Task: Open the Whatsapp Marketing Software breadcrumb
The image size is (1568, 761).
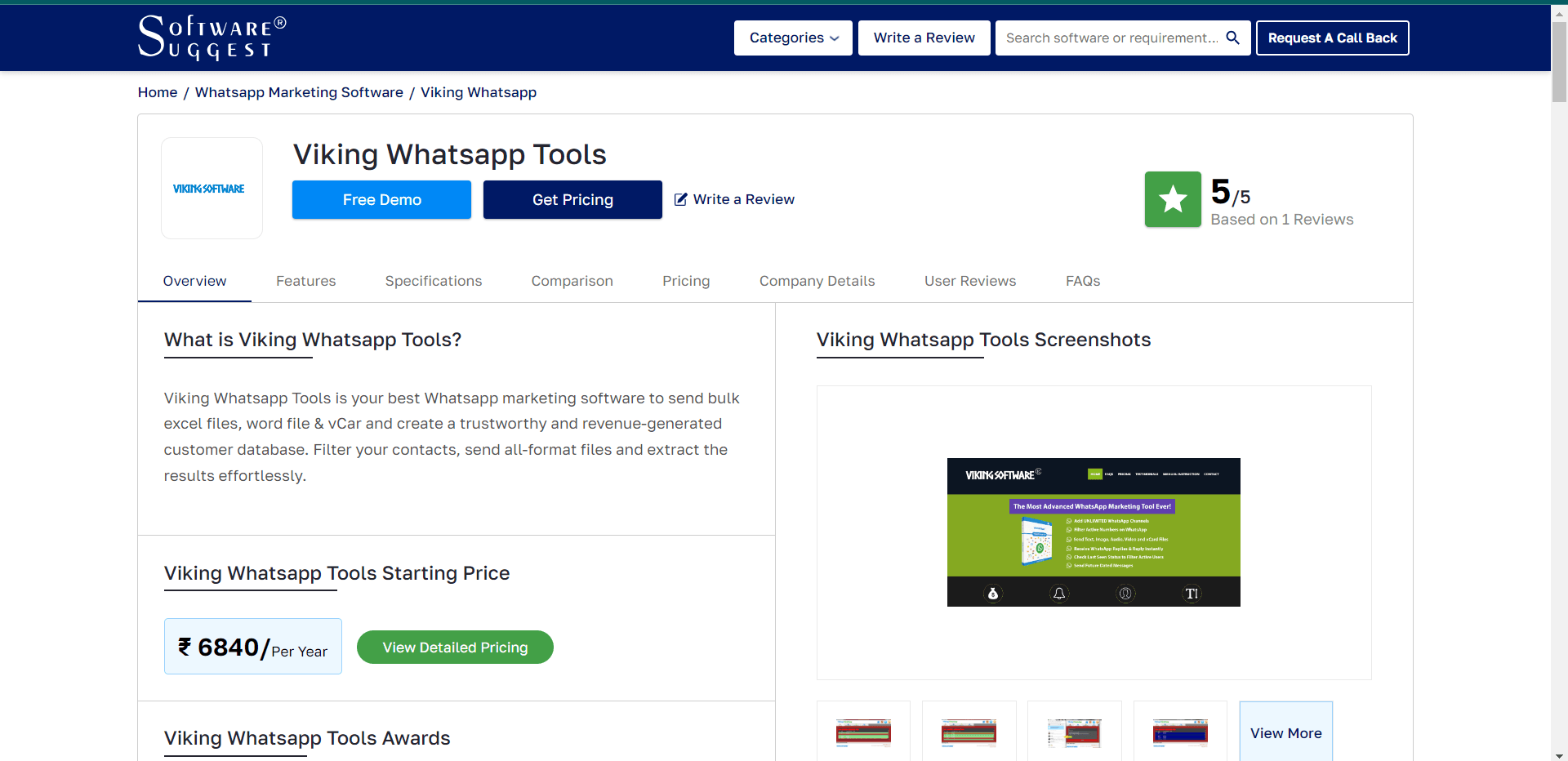Action: (x=298, y=92)
